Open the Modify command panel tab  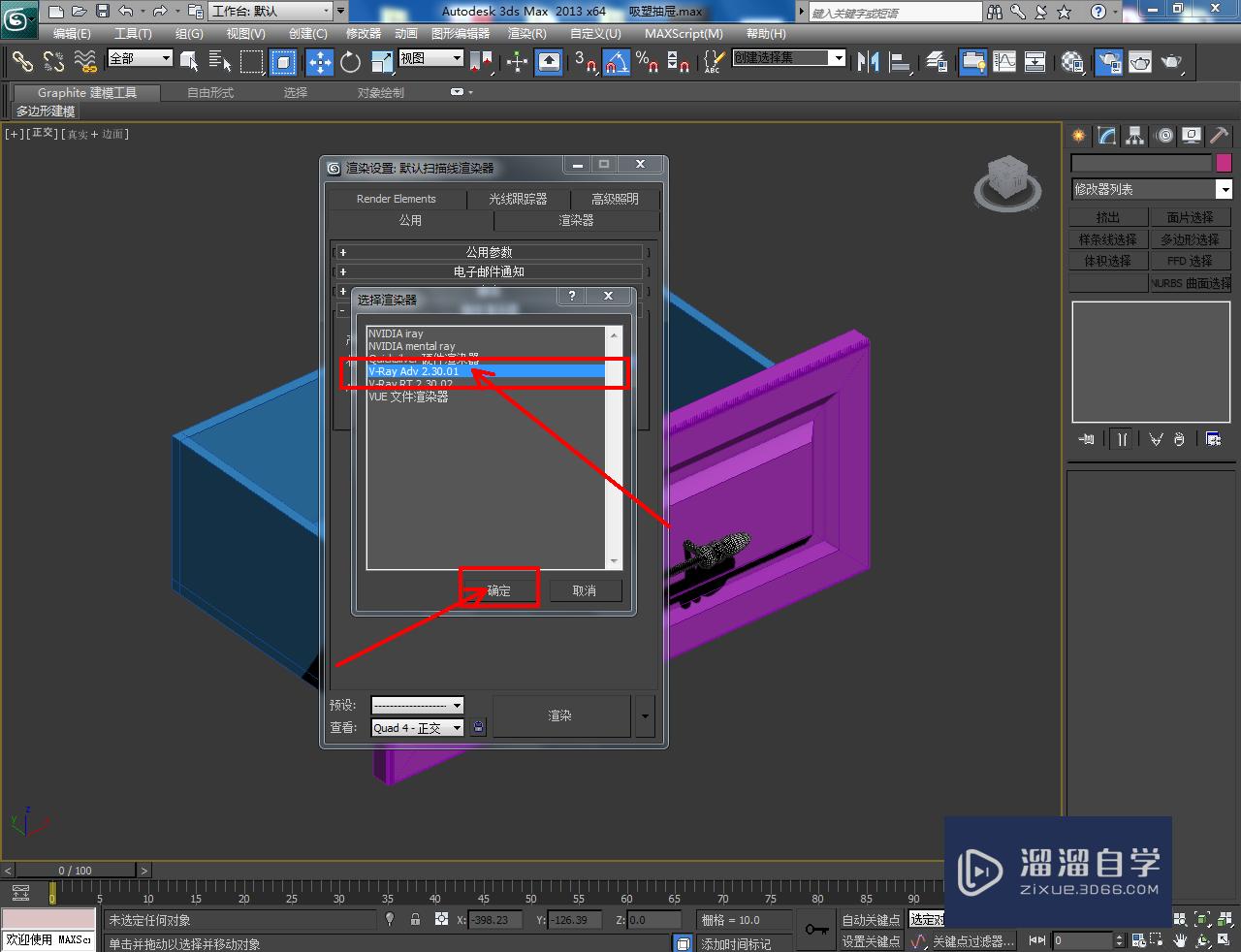(x=1107, y=136)
